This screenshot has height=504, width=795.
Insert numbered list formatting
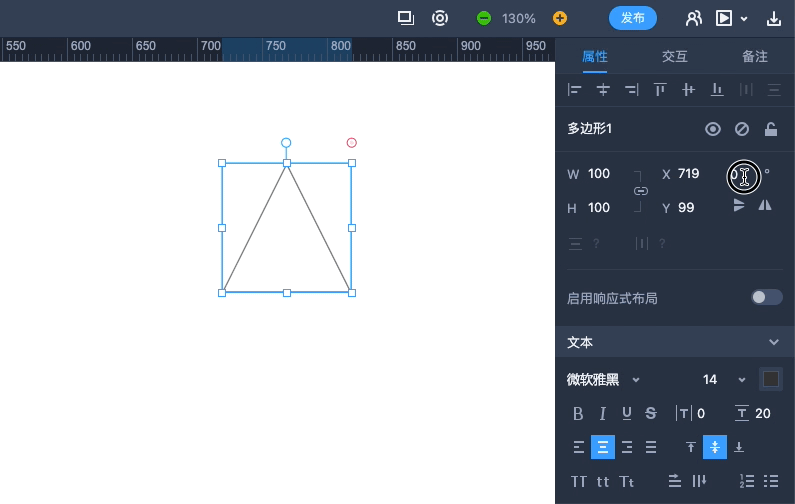click(x=746, y=481)
